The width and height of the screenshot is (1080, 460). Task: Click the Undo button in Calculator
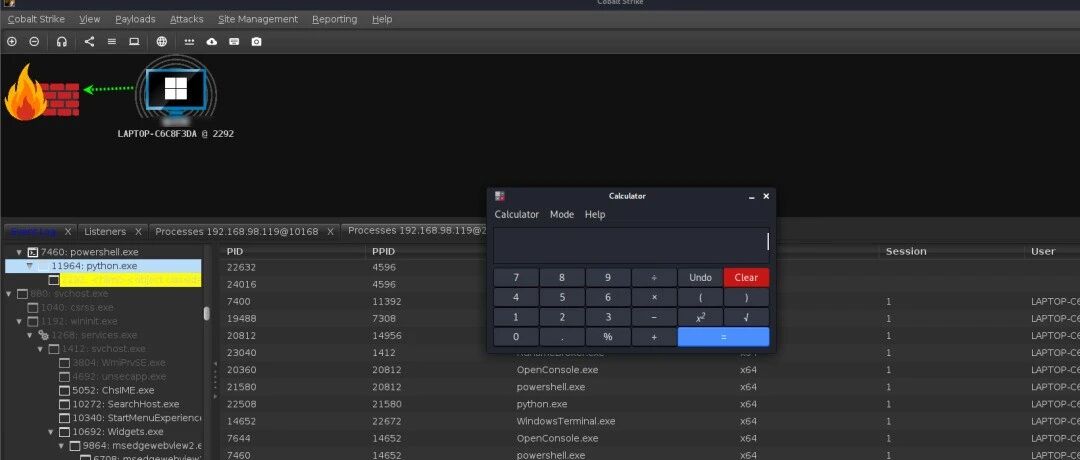click(700, 278)
